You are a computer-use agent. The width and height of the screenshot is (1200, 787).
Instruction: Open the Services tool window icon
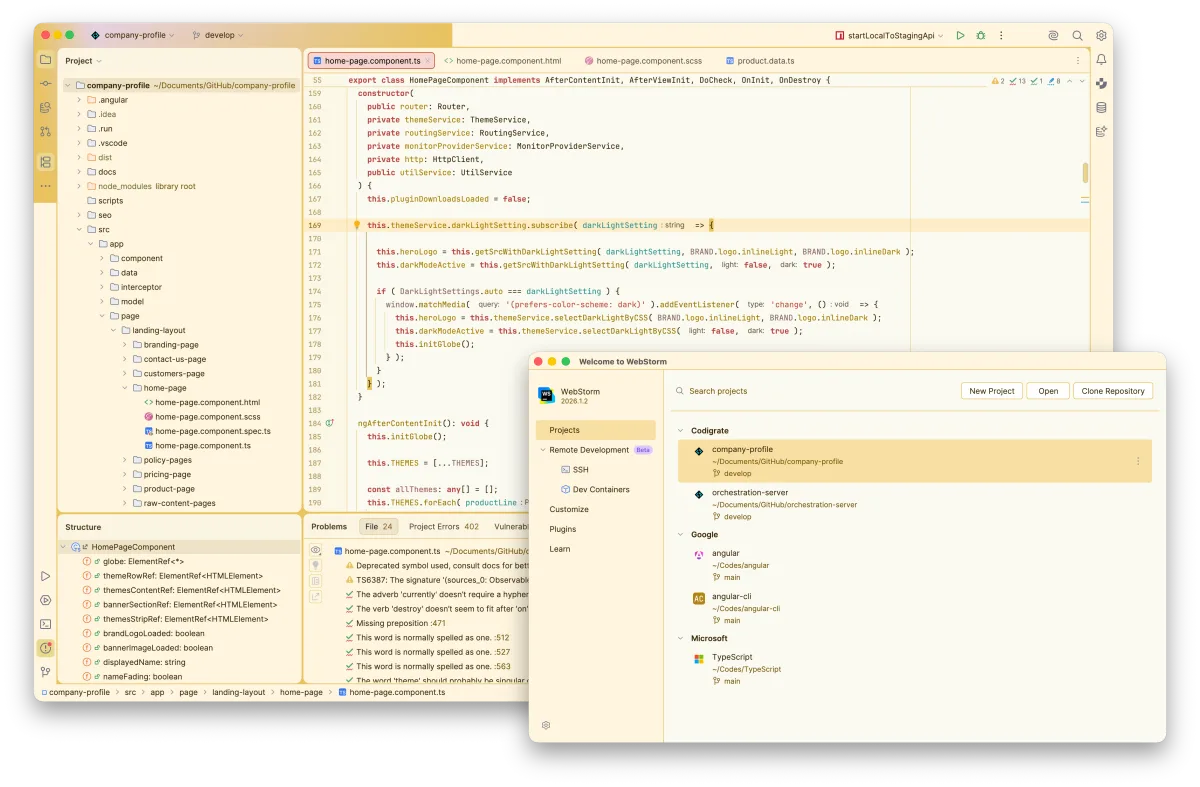tap(45, 600)
